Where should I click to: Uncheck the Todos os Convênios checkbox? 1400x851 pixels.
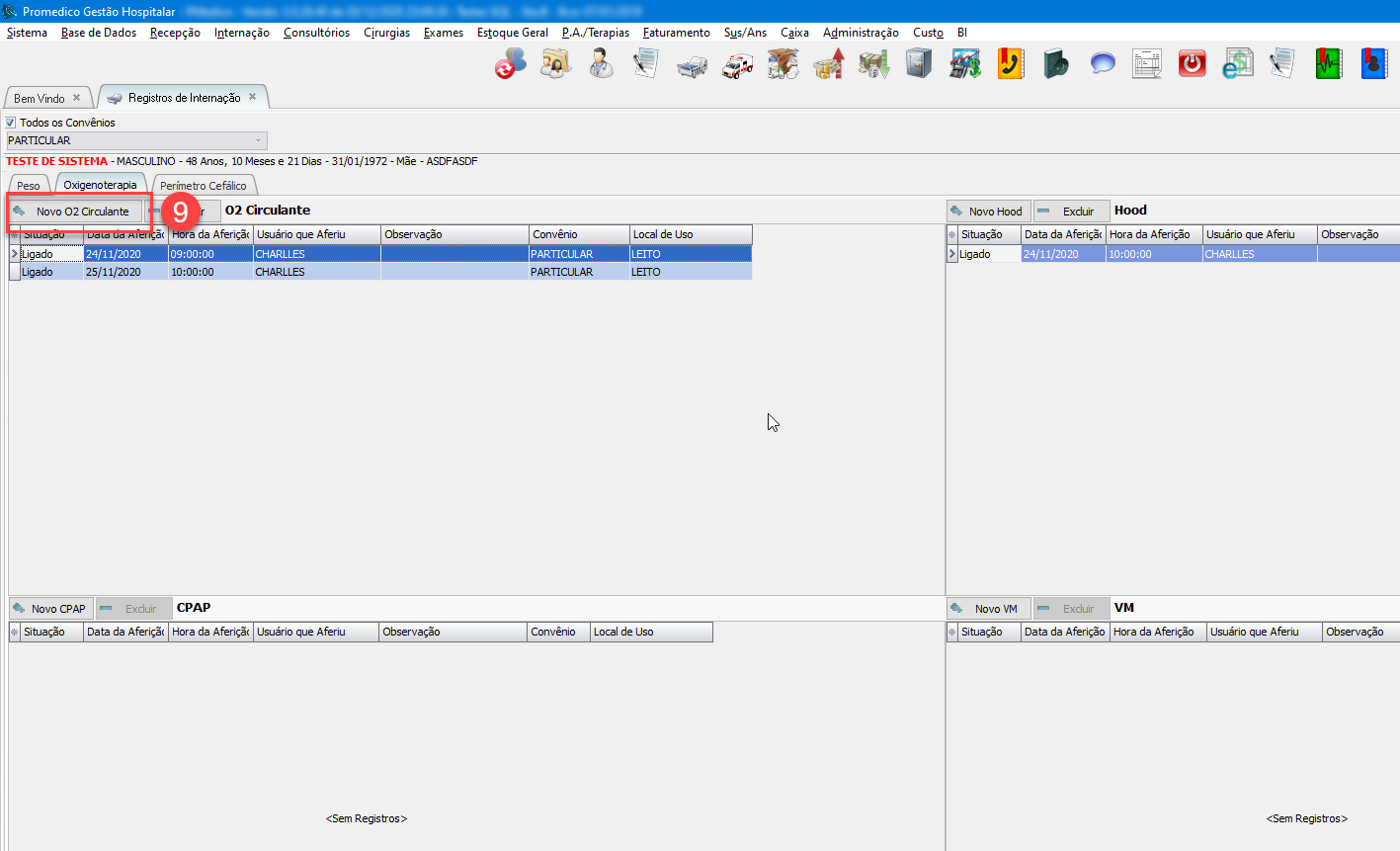tap(12, 123)
